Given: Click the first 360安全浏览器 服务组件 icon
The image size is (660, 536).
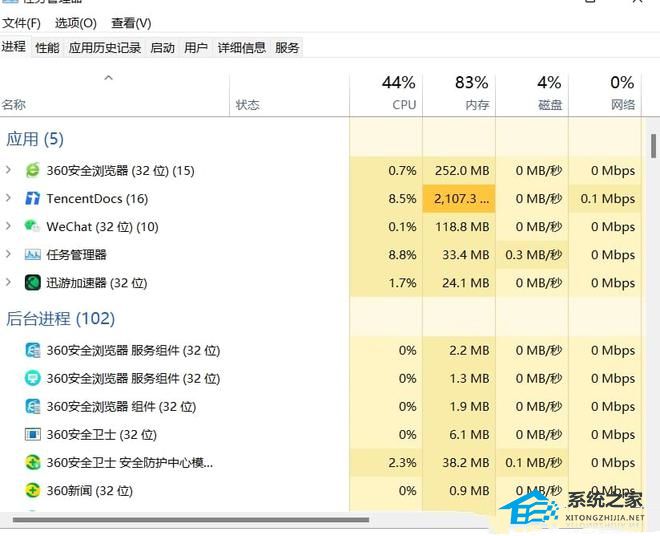Looking at the screenshot, I should click(32, 350).
